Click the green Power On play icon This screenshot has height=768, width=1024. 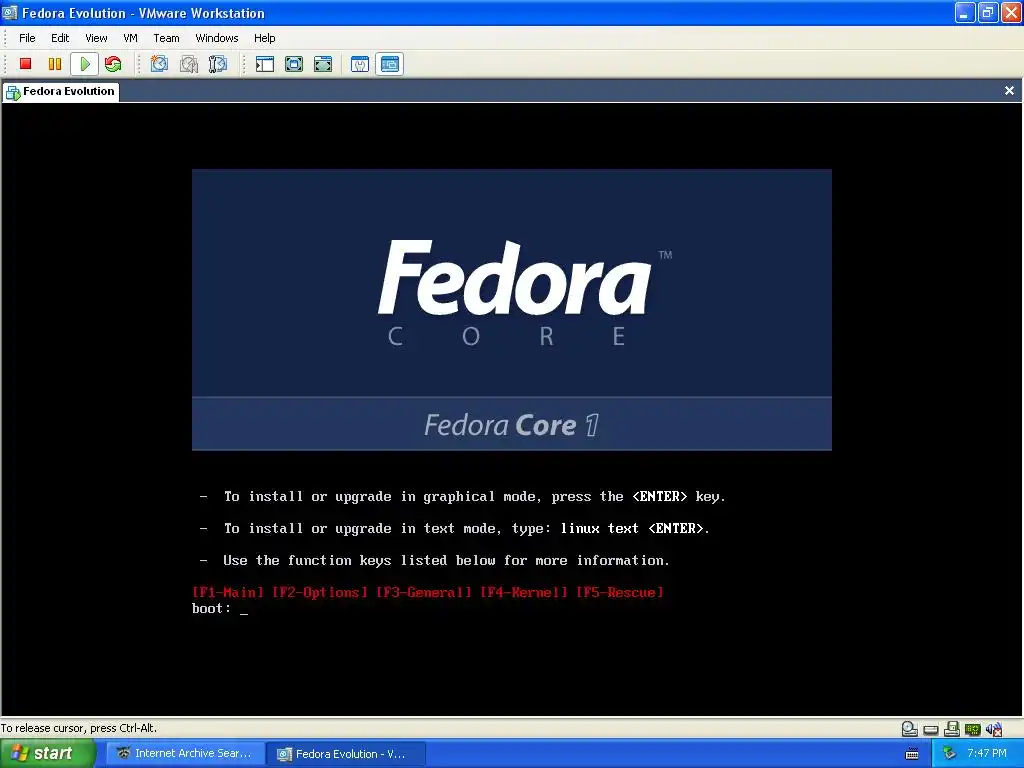click(x=84, y=63)
